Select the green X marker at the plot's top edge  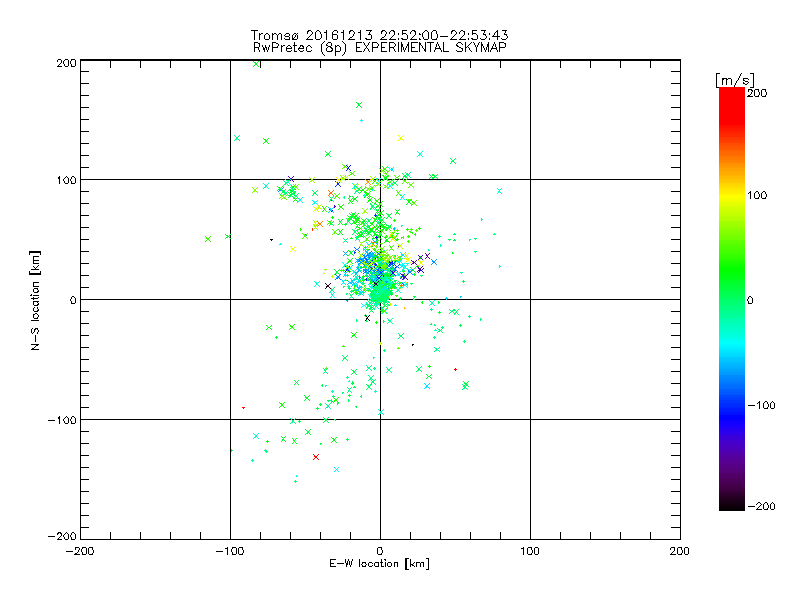(257, 64)
